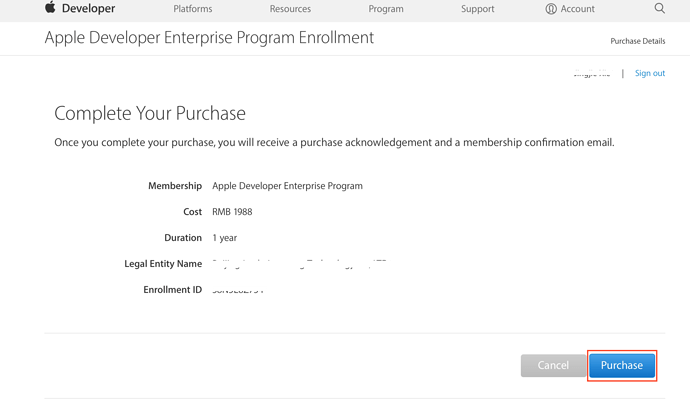
Task: Sign out of the account
Action: tap(650, 73)
